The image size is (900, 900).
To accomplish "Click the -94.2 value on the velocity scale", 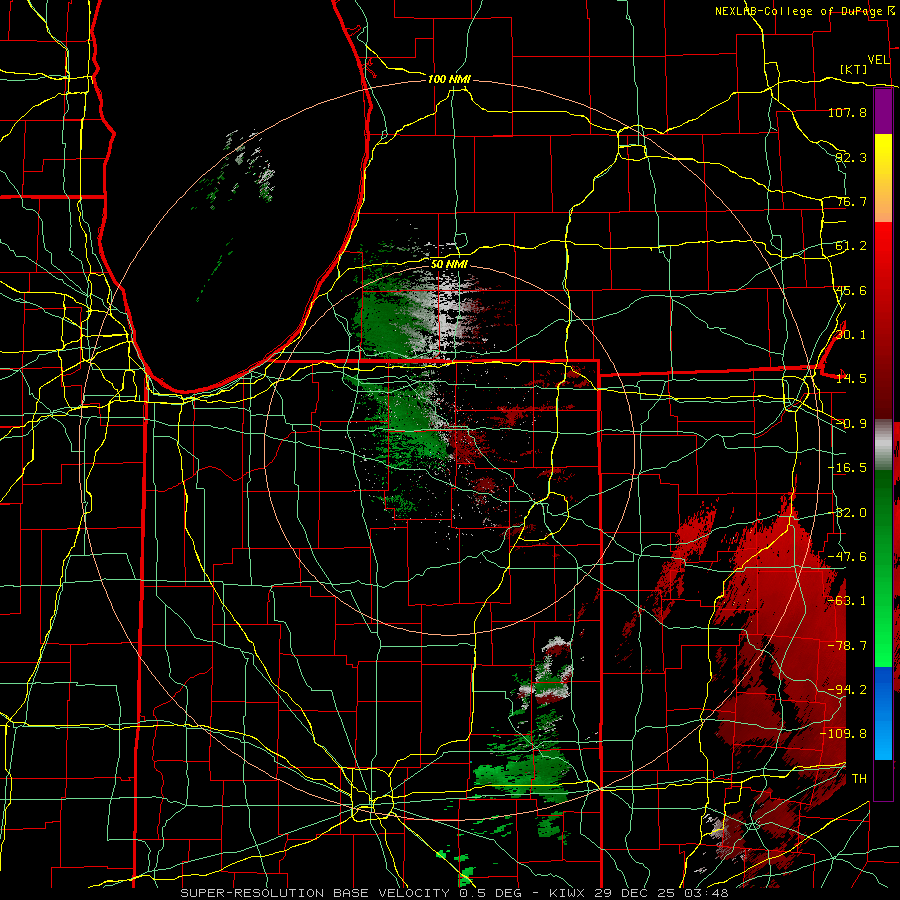I will [847, 690].
